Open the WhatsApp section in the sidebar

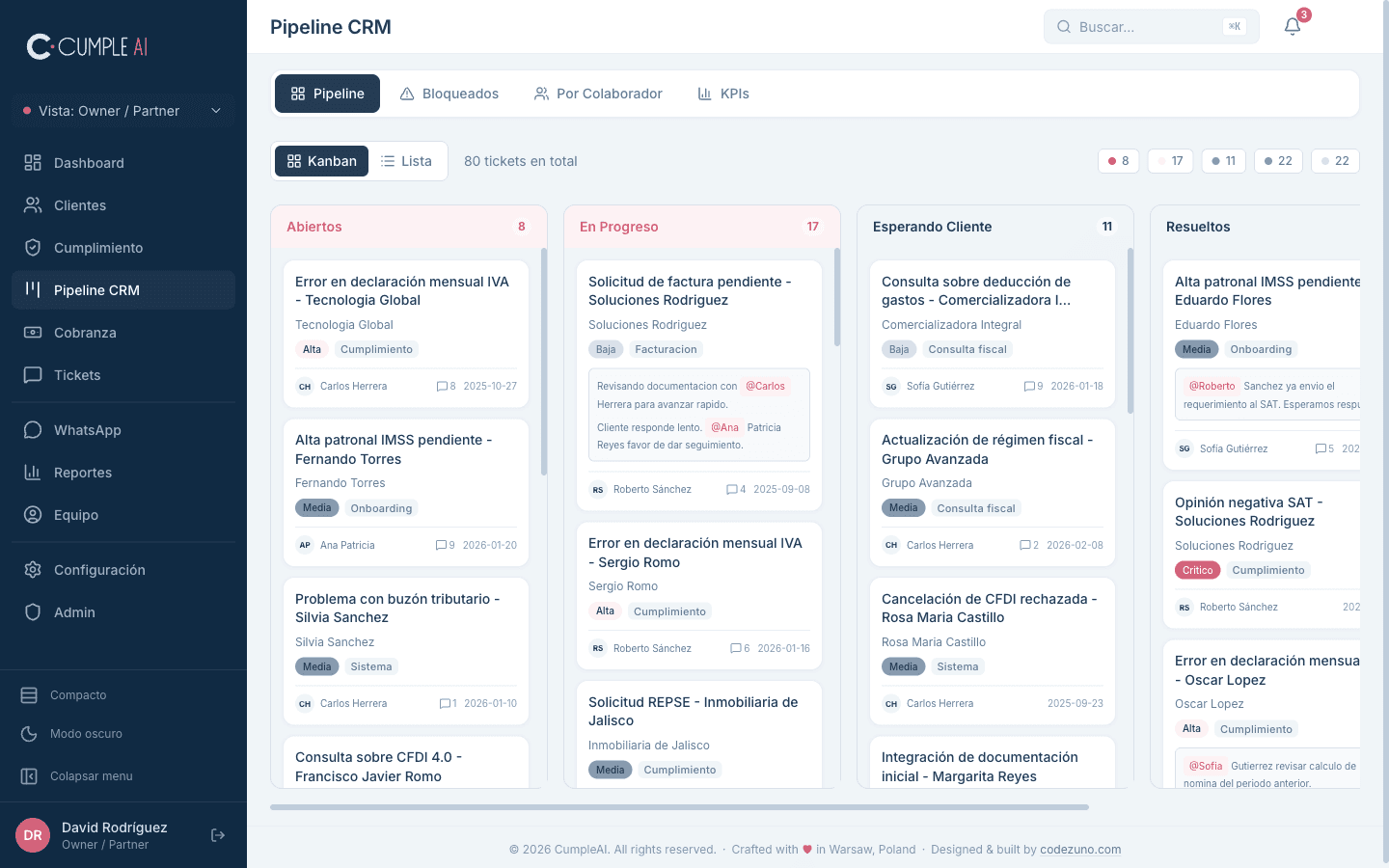[86, 429]
